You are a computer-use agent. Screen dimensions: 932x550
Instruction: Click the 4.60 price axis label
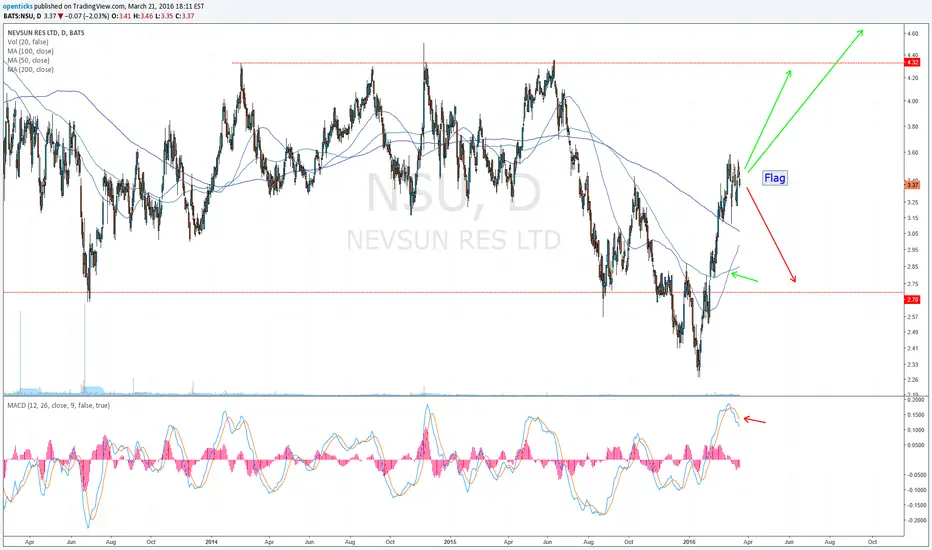912,34
